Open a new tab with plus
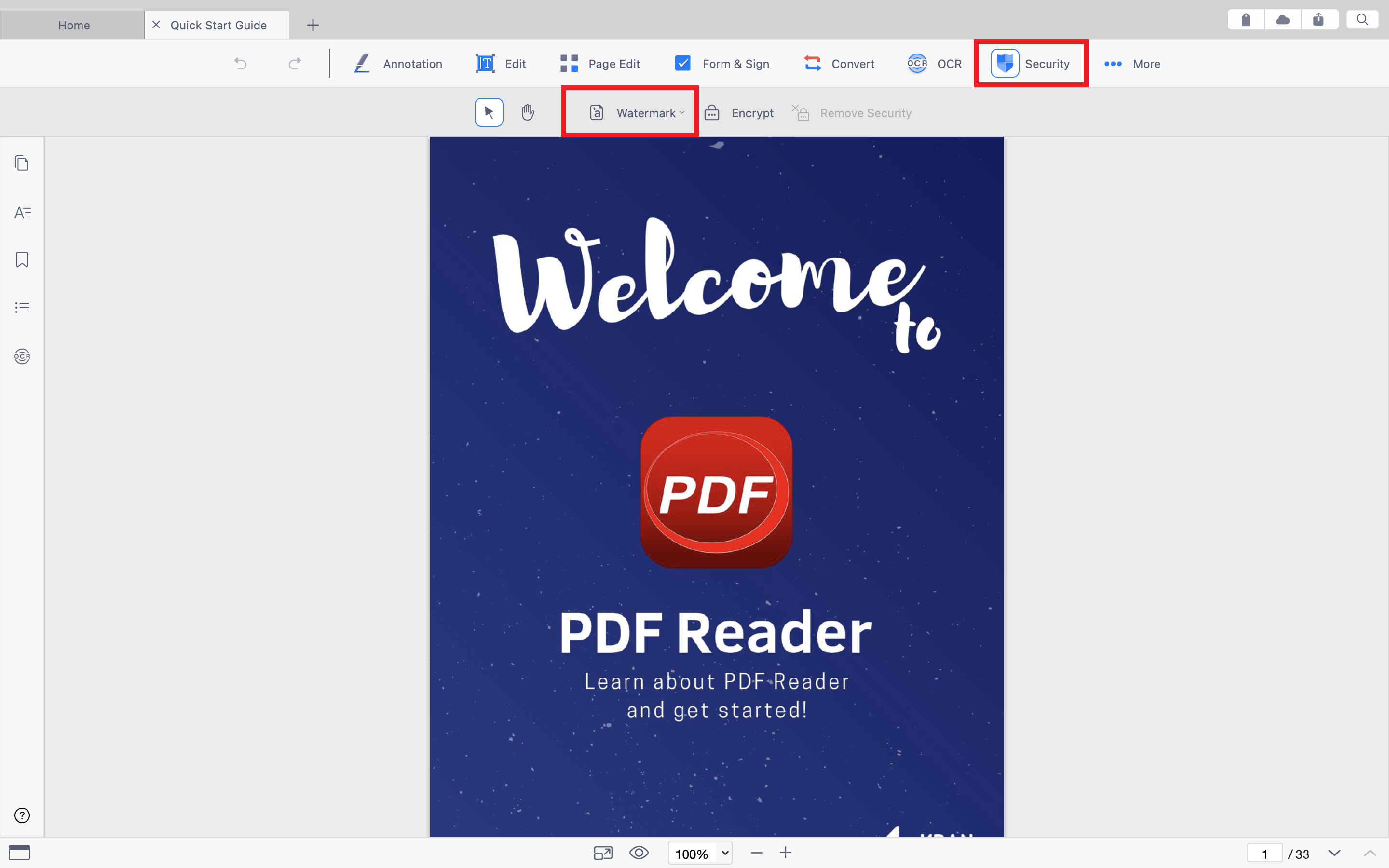Viewport: 1389px width, 868px height. pyautogui.click(x=313, y=25)
